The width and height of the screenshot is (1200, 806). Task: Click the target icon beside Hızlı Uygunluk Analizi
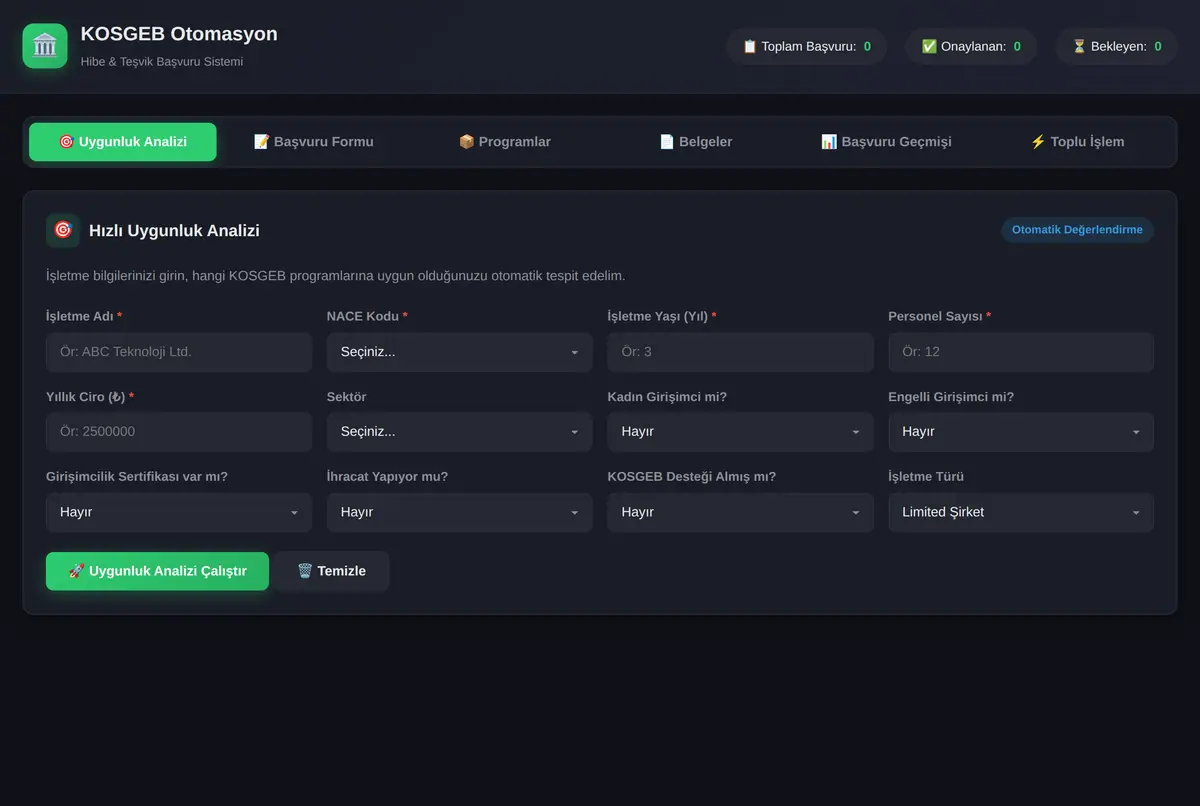click(x=63, y=230)
